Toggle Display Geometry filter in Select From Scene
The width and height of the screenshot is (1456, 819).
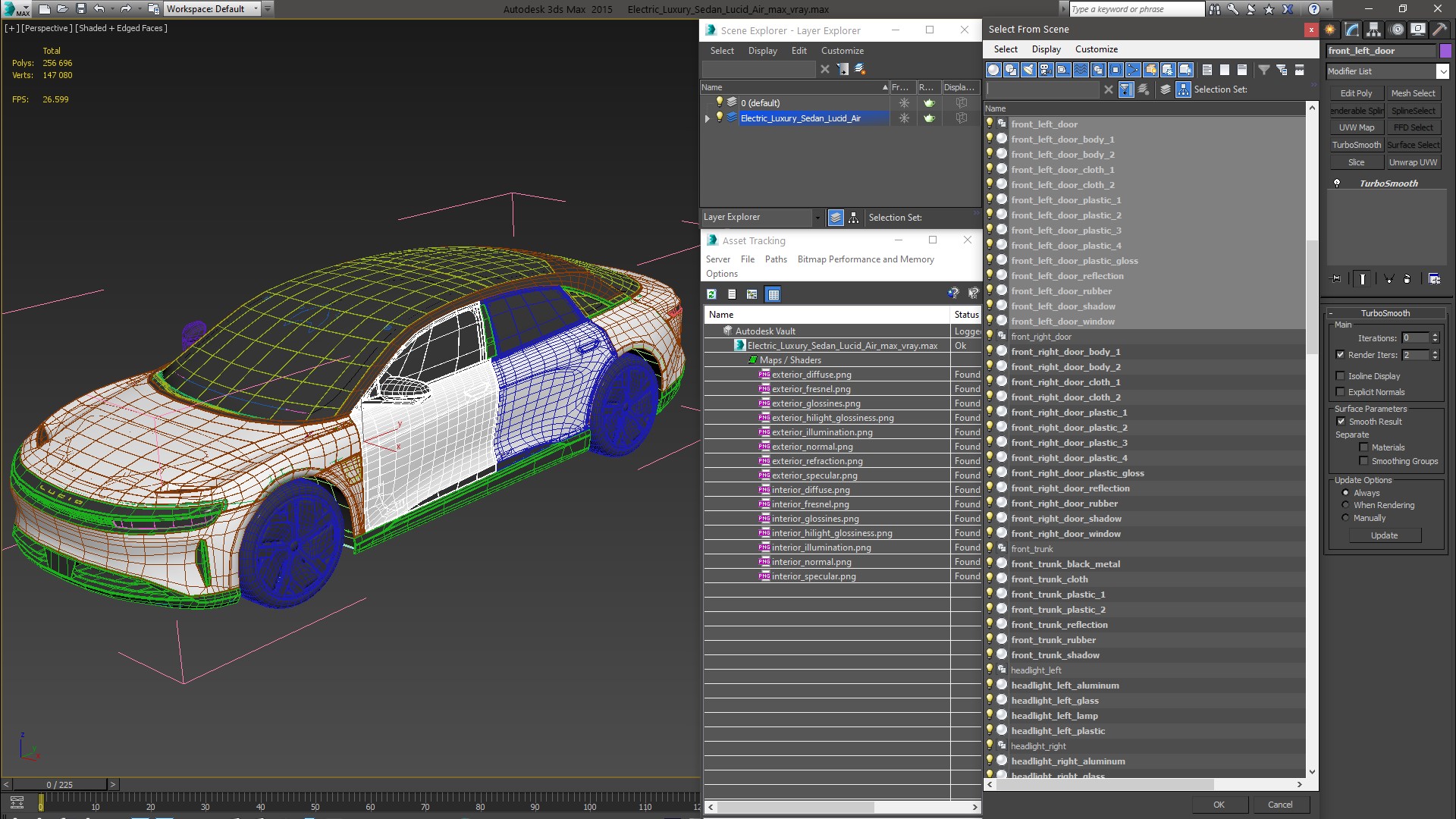993,70
